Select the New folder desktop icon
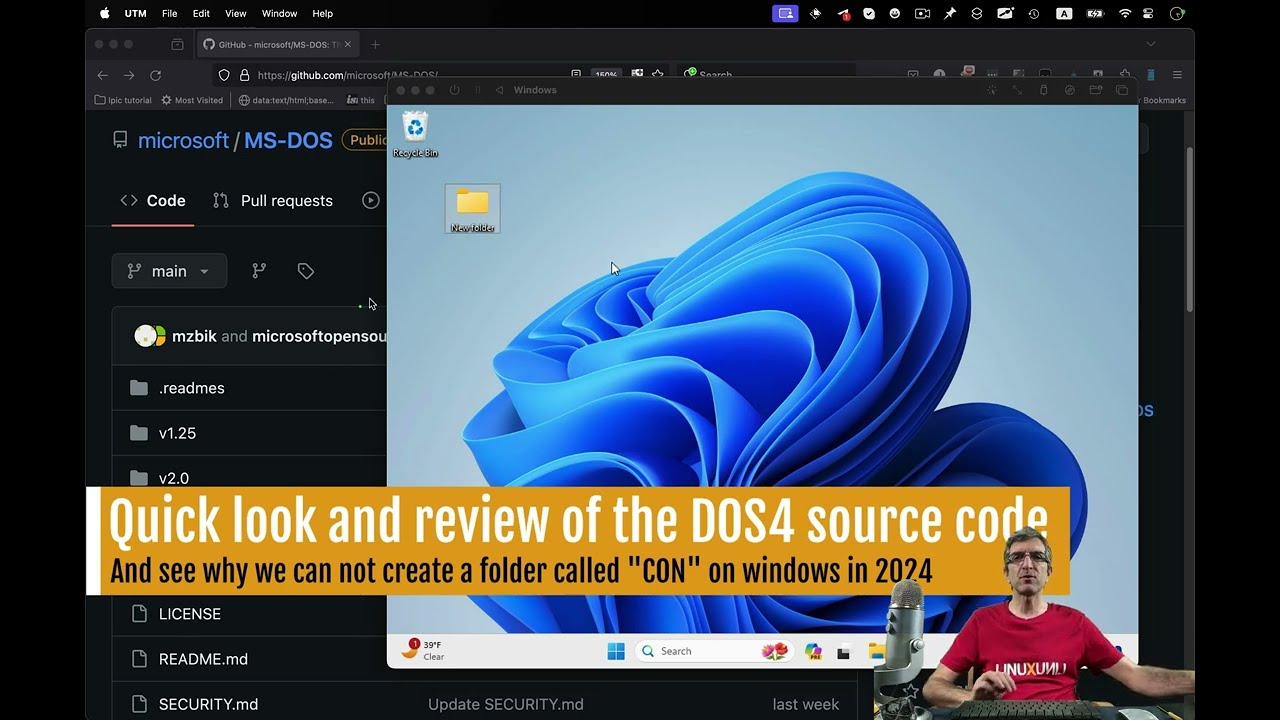Viewport: 1280px width, 720px height. [472, 209]
